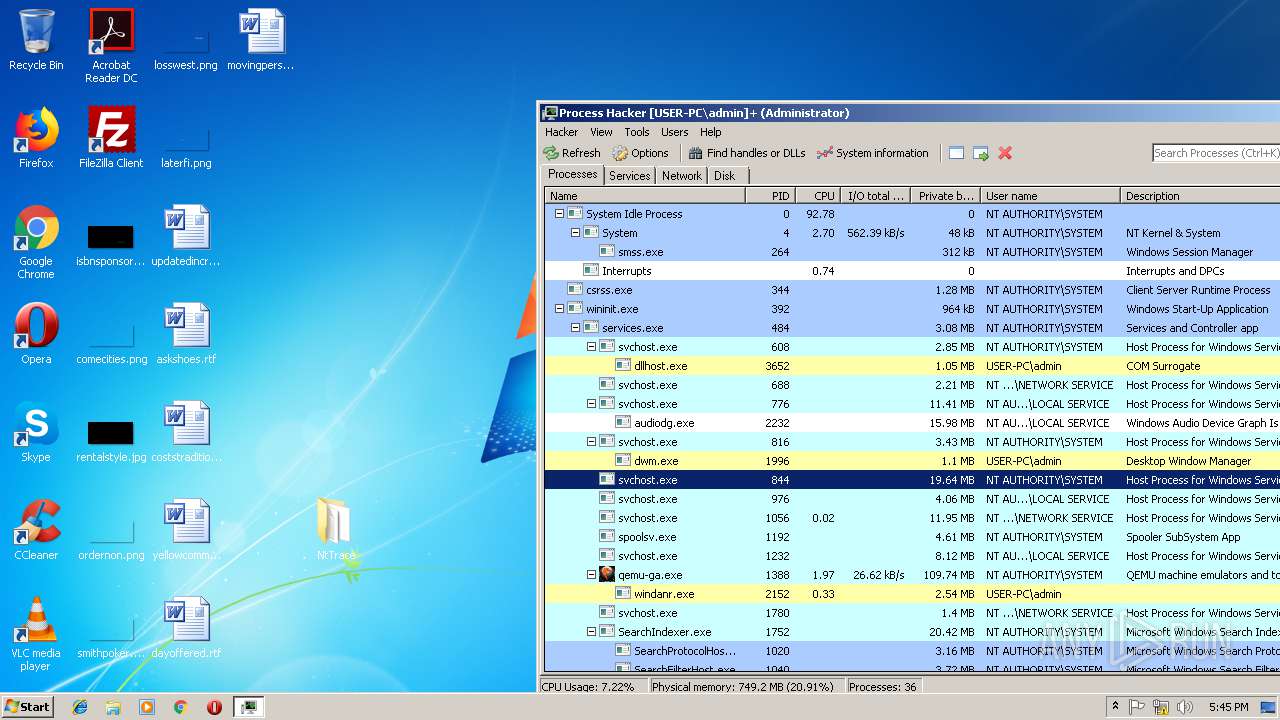Screen dimensions: 1280x720
Task: Click the Search Processes input field
Action: (x=1216, y=153)
